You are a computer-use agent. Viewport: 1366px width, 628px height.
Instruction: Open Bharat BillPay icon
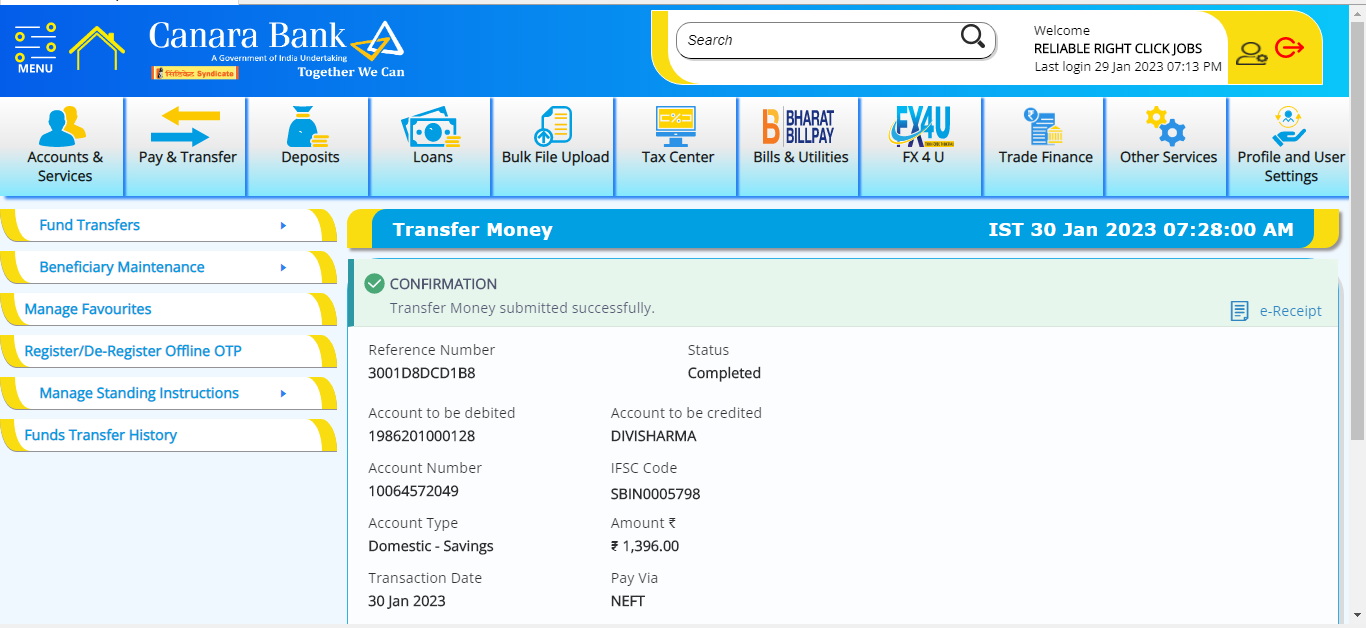[x=799, y=126]
